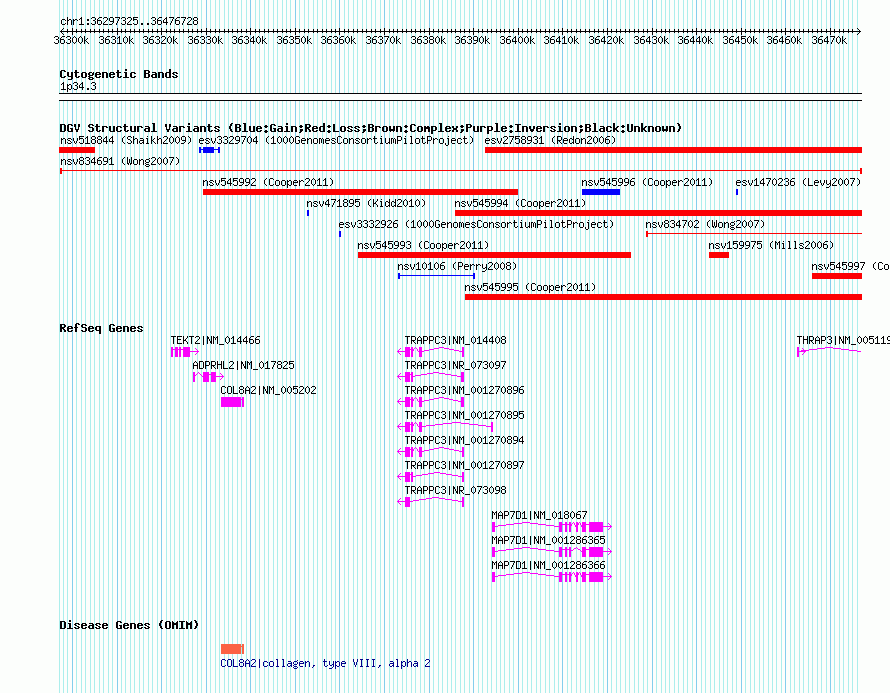Click the Disease Genes (OMIM) track title
Viewport: 890px width, 693px height.
[129, 625]
